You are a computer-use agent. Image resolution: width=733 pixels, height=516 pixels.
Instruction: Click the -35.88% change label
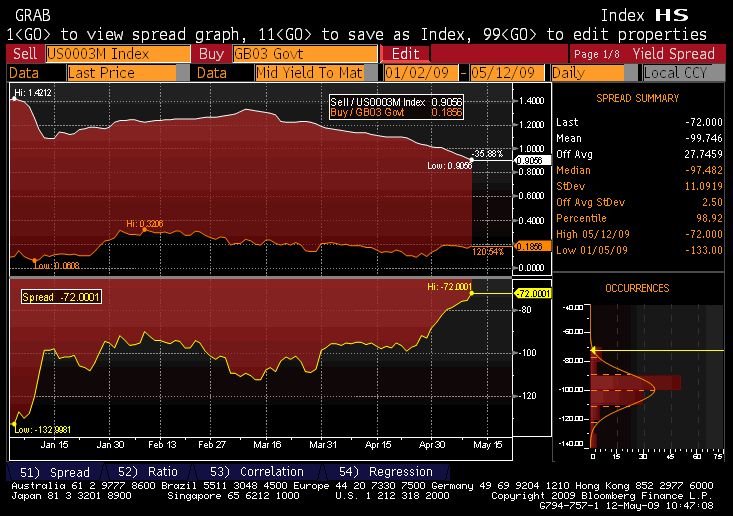tap(487, 154)
